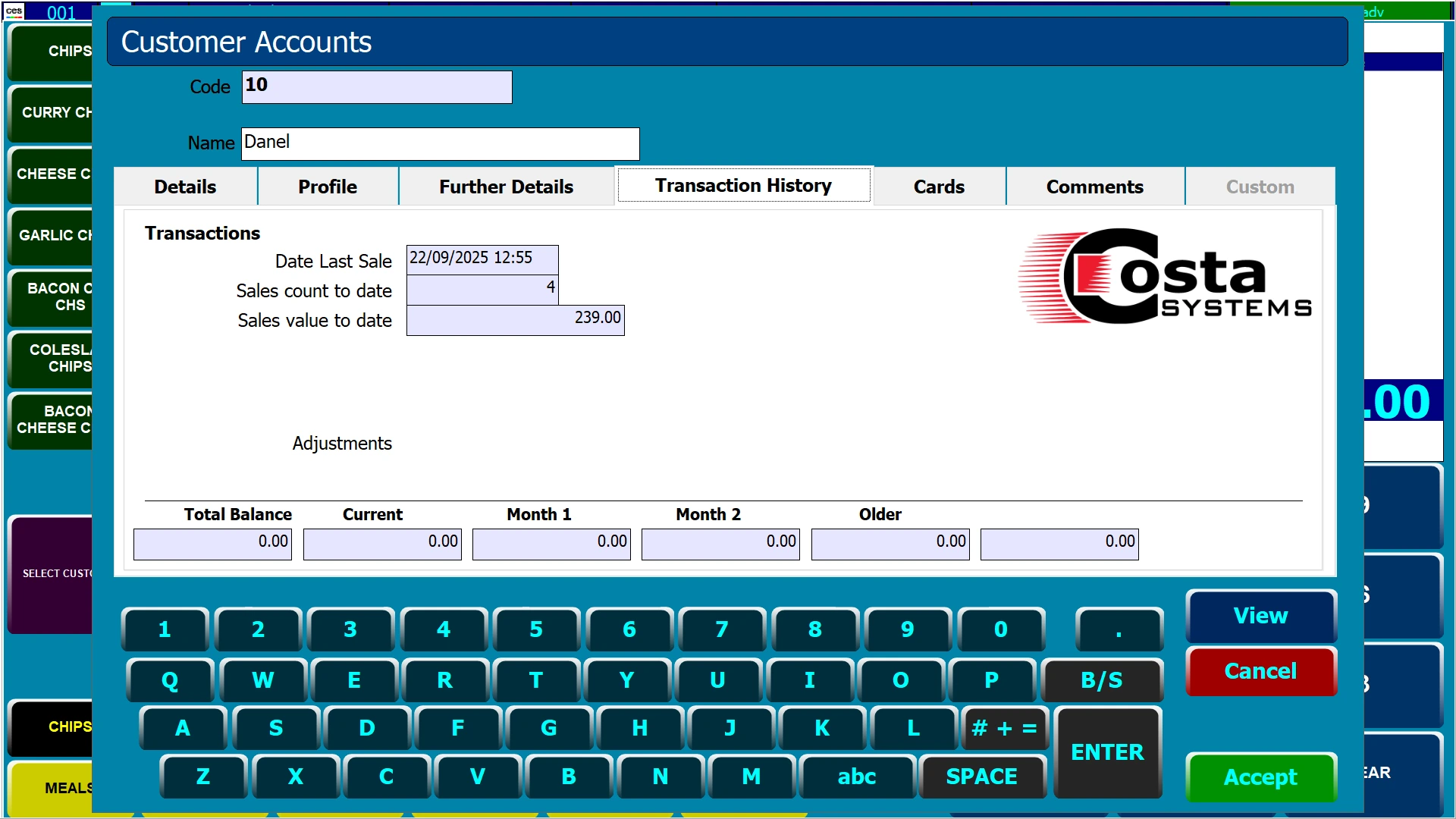This screenshot has width=1456, height=819.
Task: Click the Total Balance value box
Action: [x=212, y=543]
